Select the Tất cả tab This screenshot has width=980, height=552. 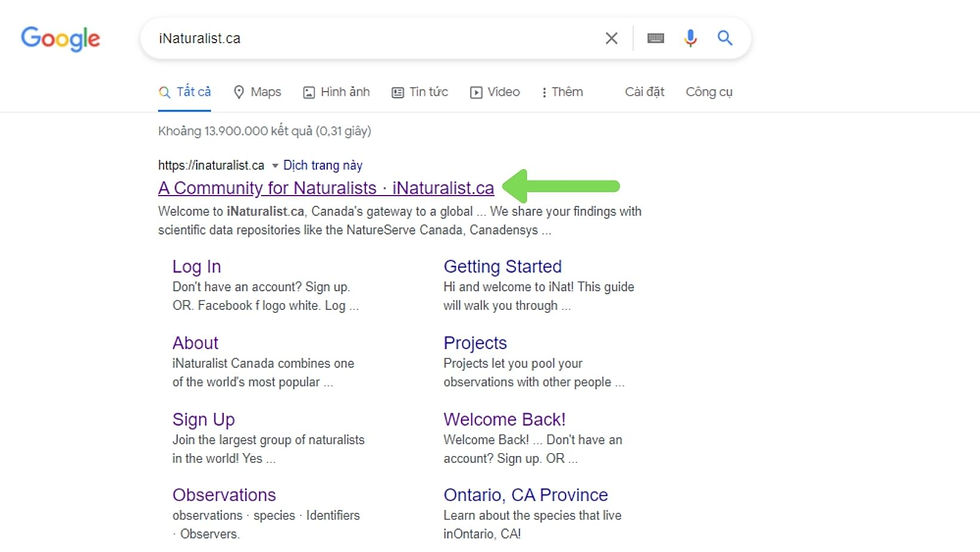click(x=184, y=92)
